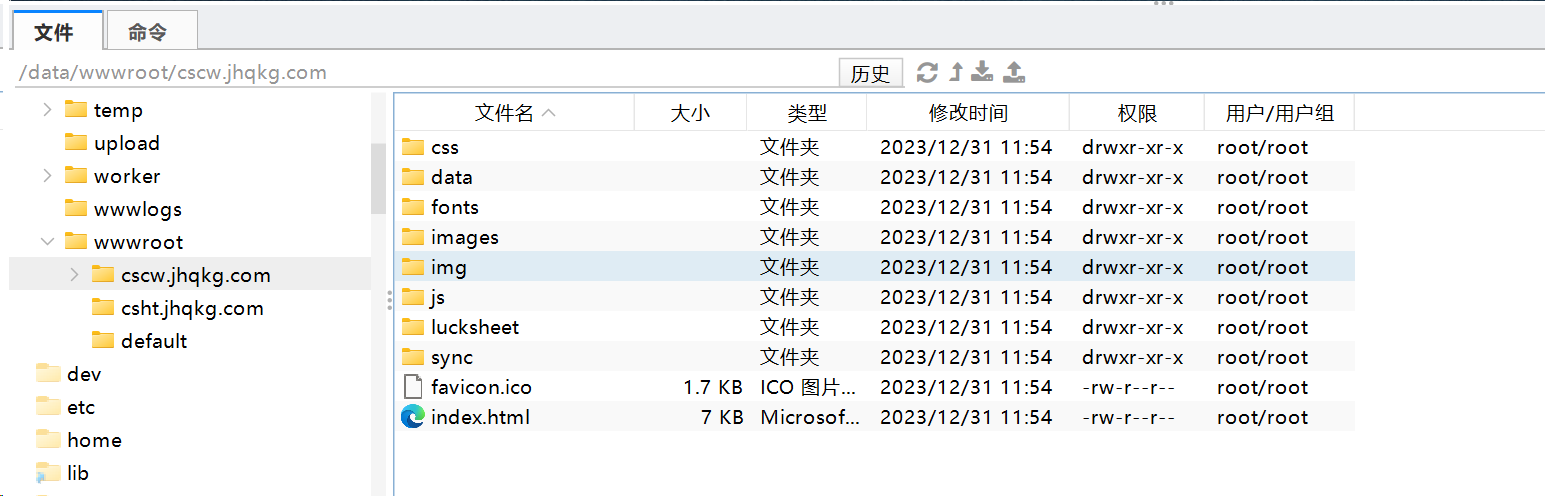Collapse the wwwroot folder tree

(x=47, y=242)
